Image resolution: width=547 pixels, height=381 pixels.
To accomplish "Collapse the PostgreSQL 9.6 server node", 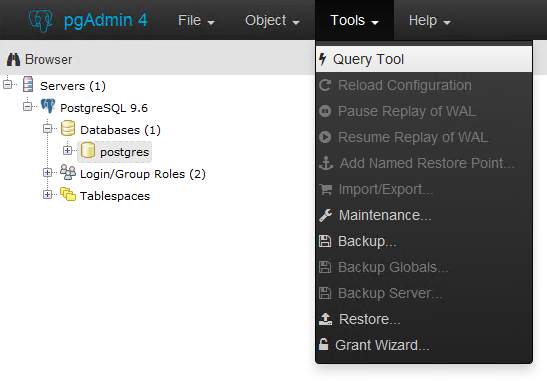I will pos(28,106).
